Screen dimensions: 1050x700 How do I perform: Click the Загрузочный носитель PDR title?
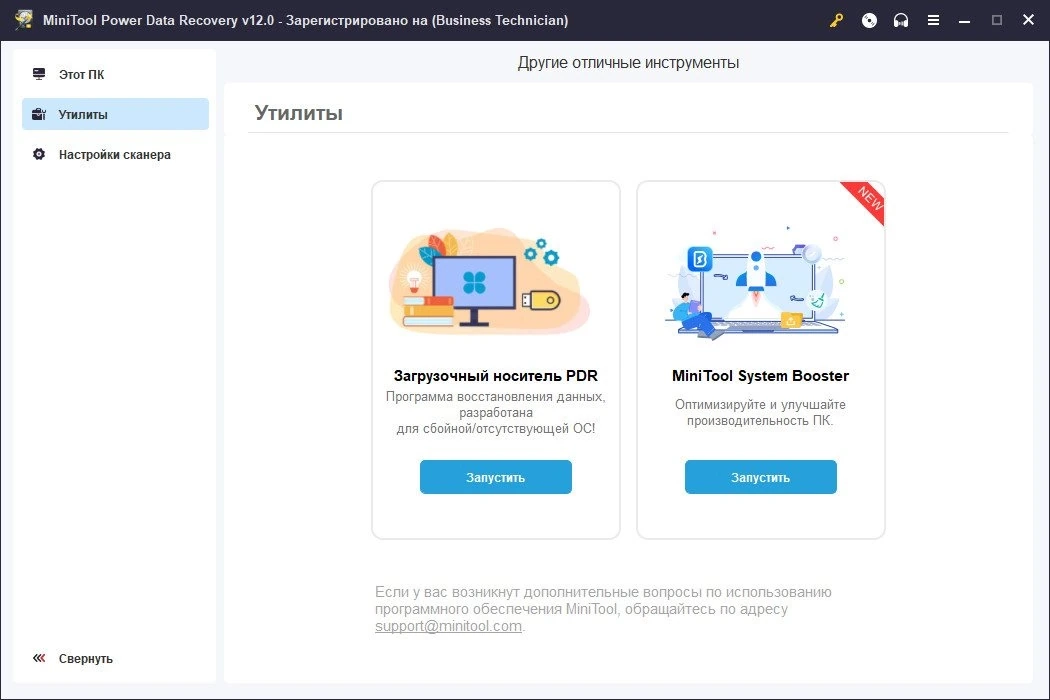(x=496, y=376)
